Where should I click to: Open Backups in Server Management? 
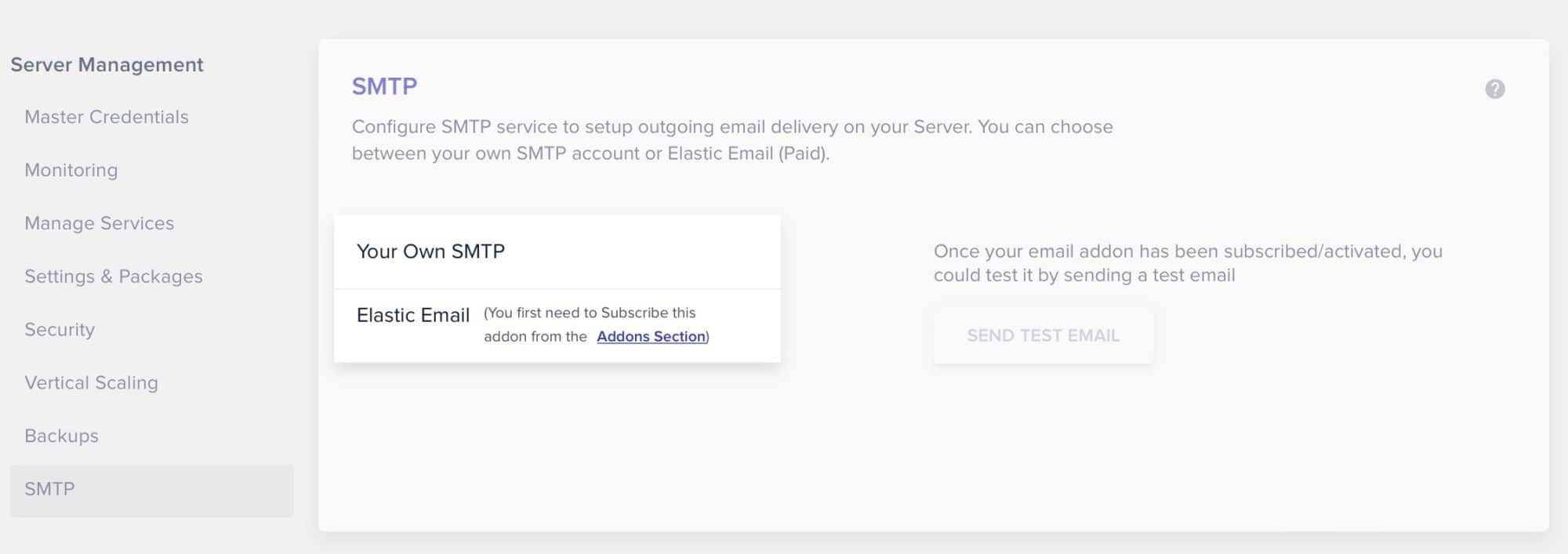click(x=62, y=436)
